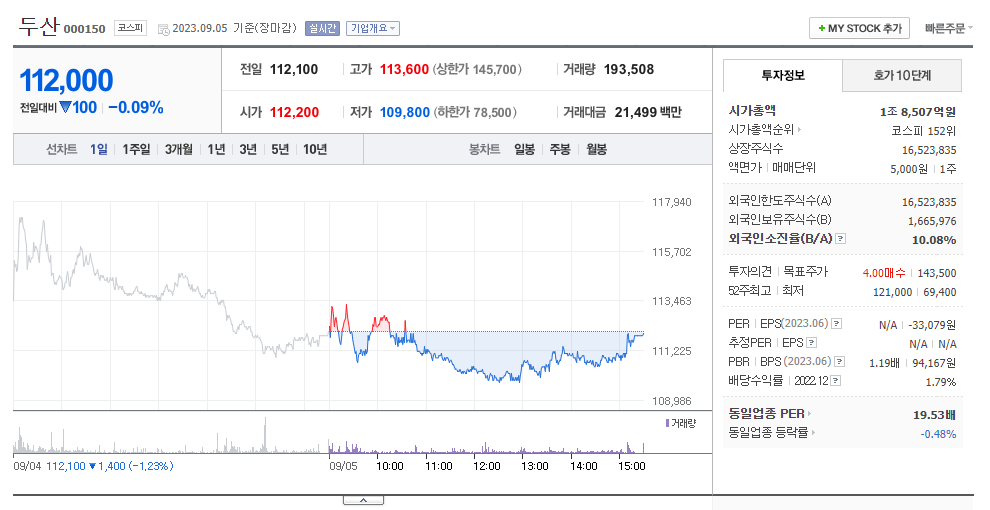Click the 1조 8,507억원 market cap value
Viewport: 990px width, 510px height.
click(x=917, y=112)
